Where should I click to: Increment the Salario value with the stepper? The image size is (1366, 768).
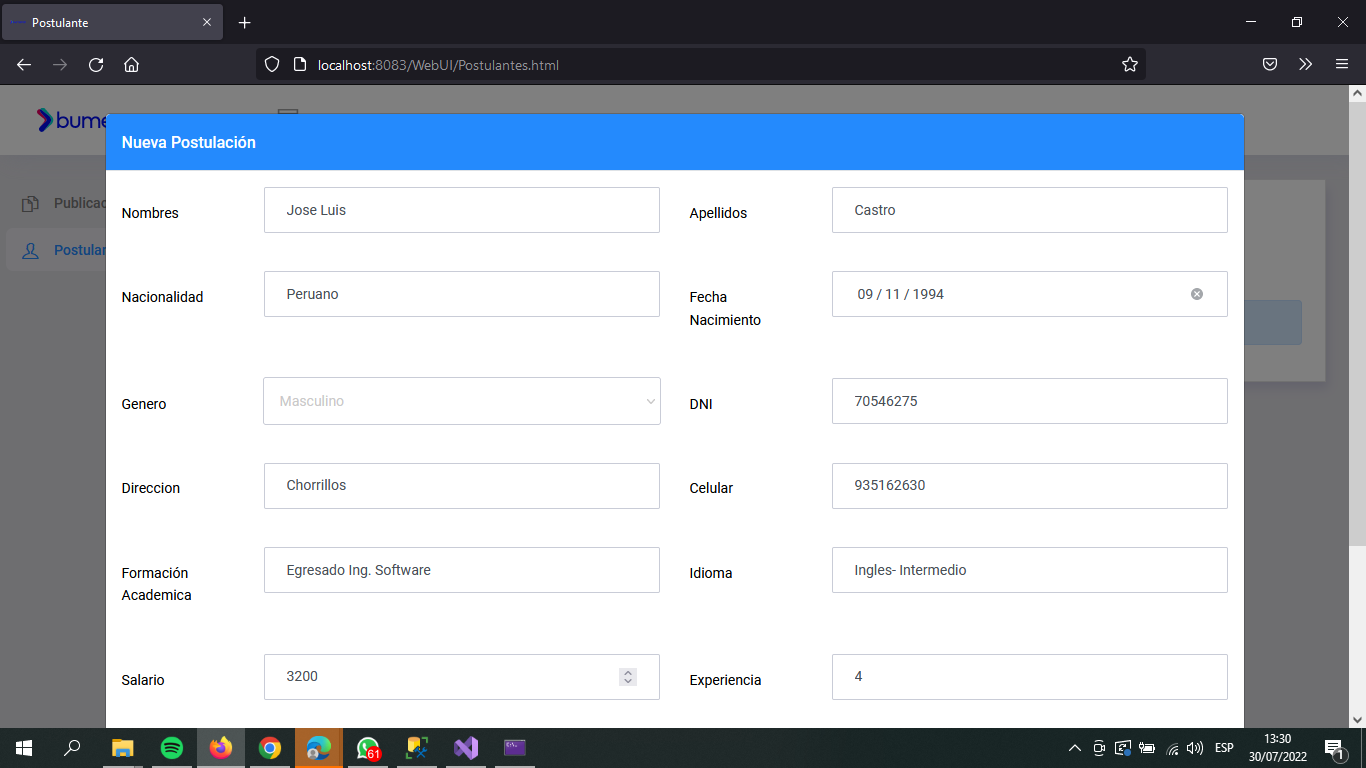(x=628, y=671)
